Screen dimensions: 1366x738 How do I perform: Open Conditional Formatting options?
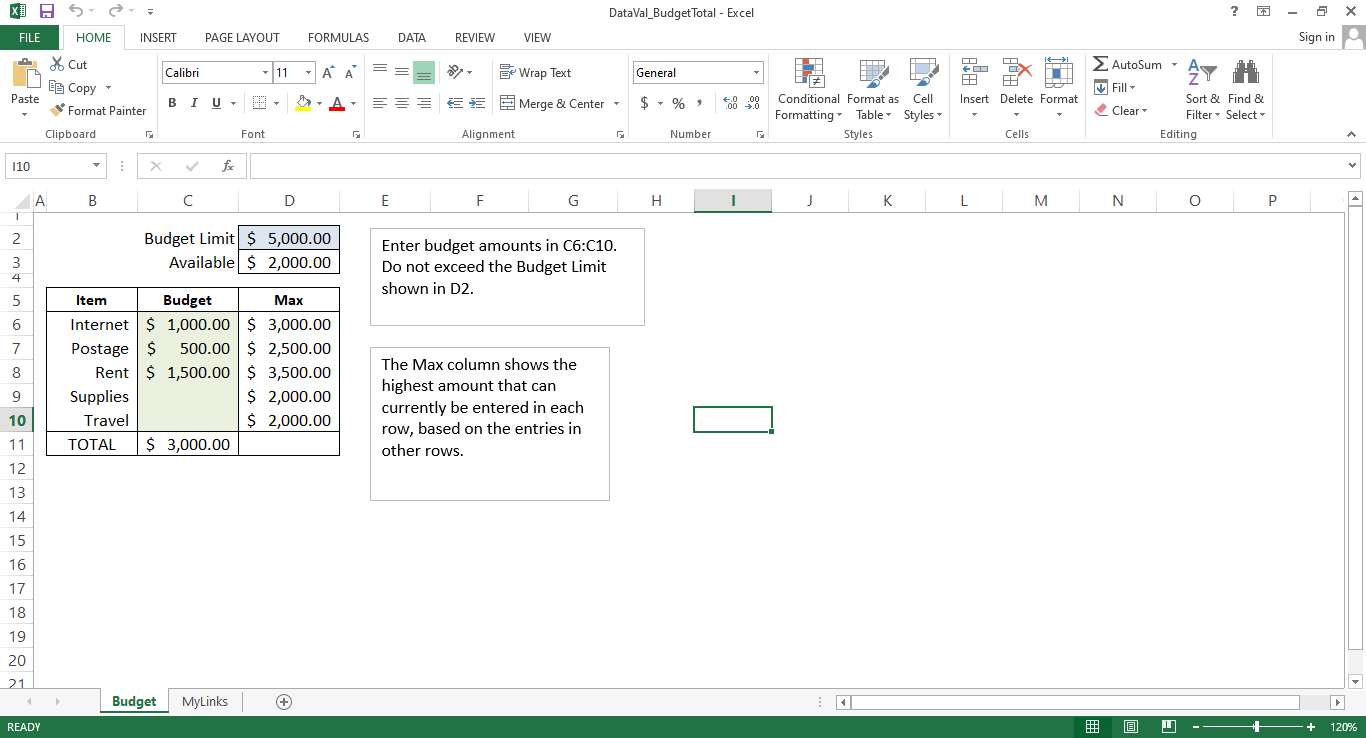point(808,89)
